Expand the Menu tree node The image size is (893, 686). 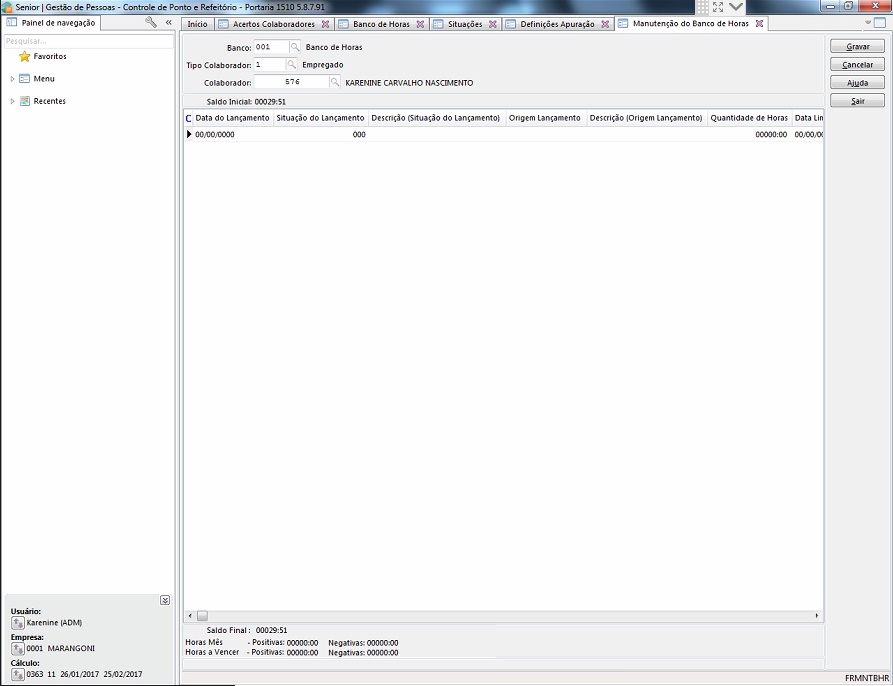(12, 79)
